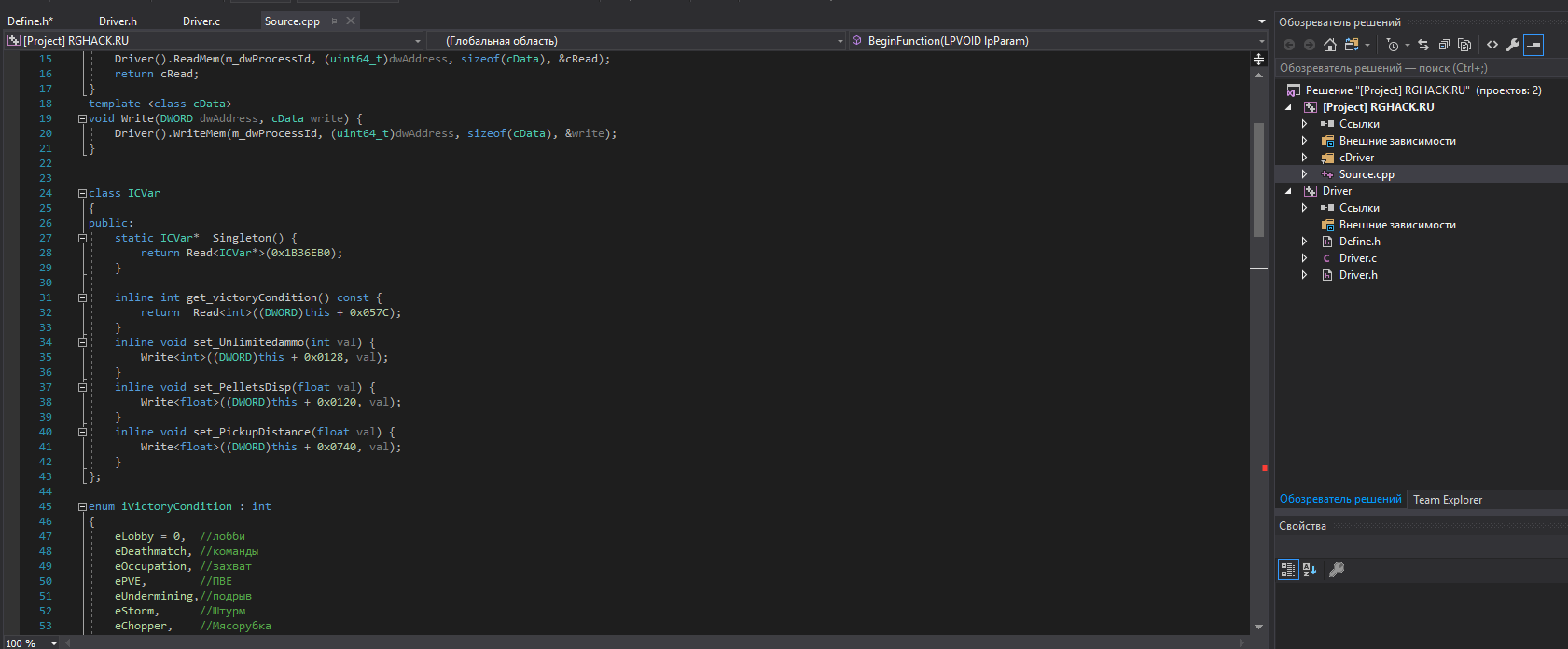1568x649 pixels.
Task: Collapse the [Project] RGHACK.RU tree node
Action: [x=1289, y=107]
